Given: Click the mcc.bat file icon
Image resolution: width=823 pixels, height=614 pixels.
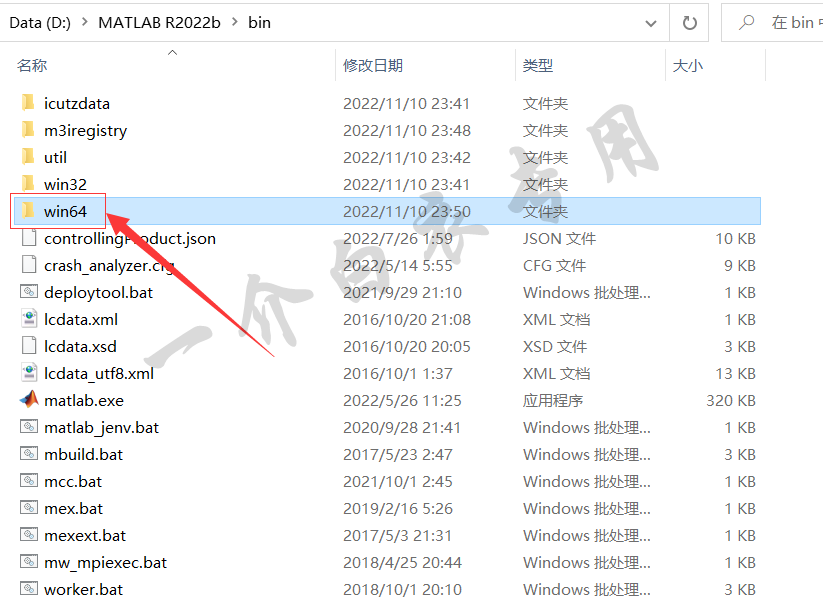Looking at the screenshot, I should (29, 481).
